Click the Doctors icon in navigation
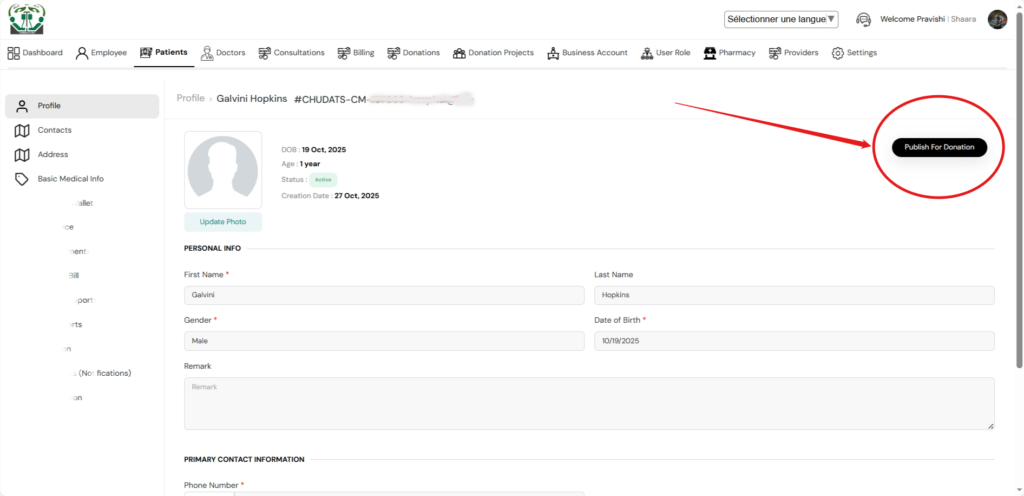The image size is (1024, 496). tap(207, 53)
